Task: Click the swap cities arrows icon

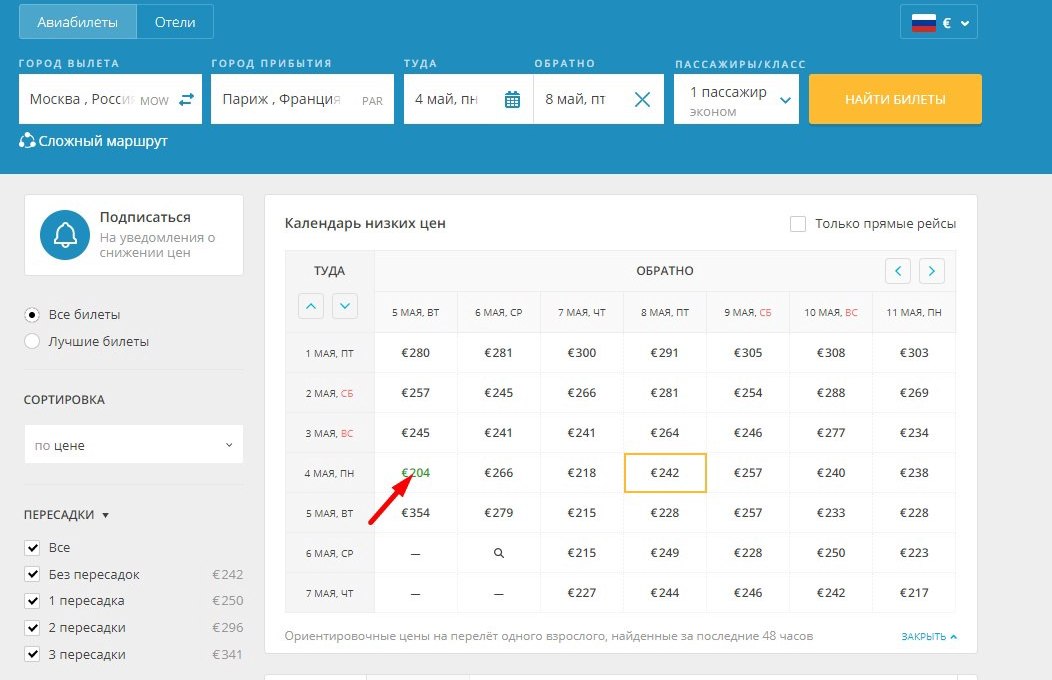Action: pos(186,99)
